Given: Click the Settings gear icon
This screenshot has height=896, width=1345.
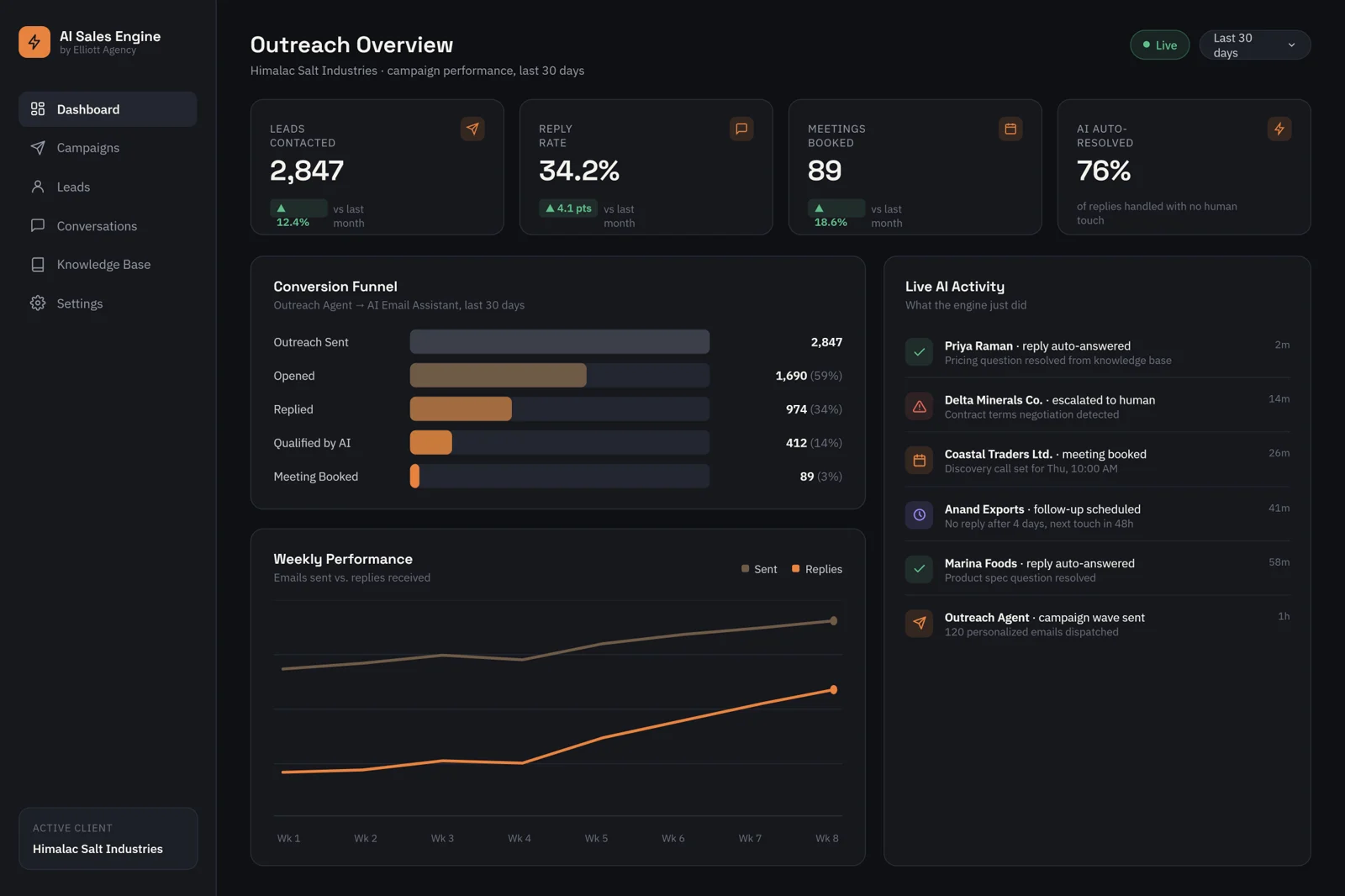Looking at the screenshot, I should click(x=38, y=303).
